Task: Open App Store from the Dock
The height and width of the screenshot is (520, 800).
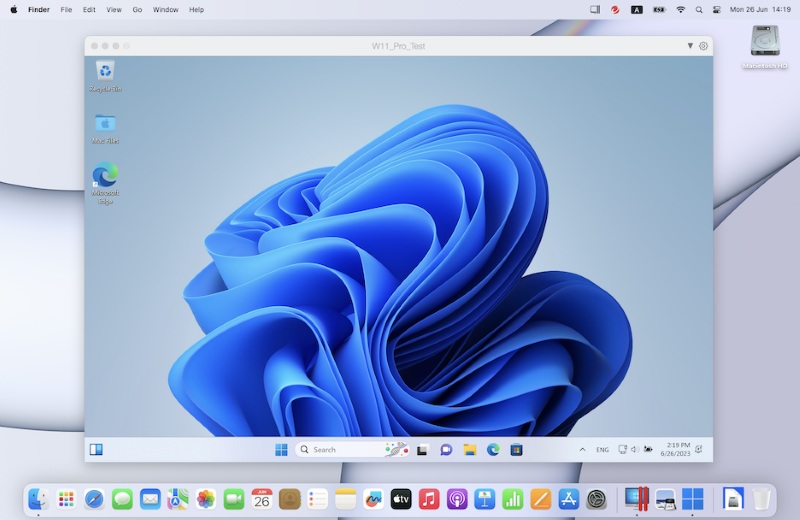Action: tap(568, 499)
